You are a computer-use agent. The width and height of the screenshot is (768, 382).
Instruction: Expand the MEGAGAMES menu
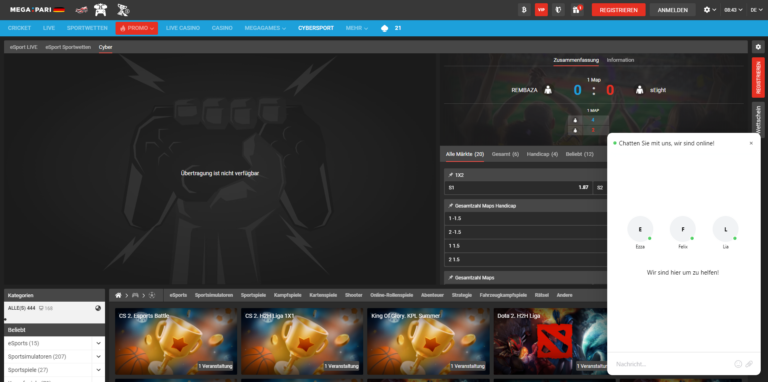click(x=265, y=28)
